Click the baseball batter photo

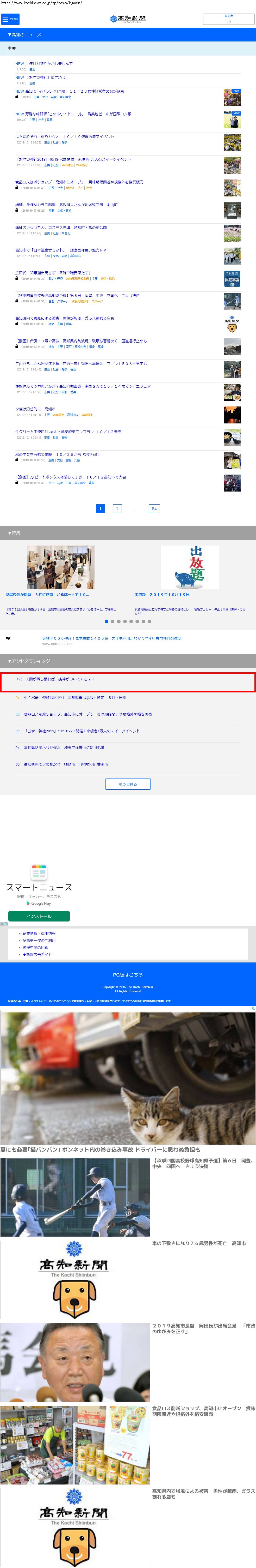pyautogui.click(x=75, y=1197)
